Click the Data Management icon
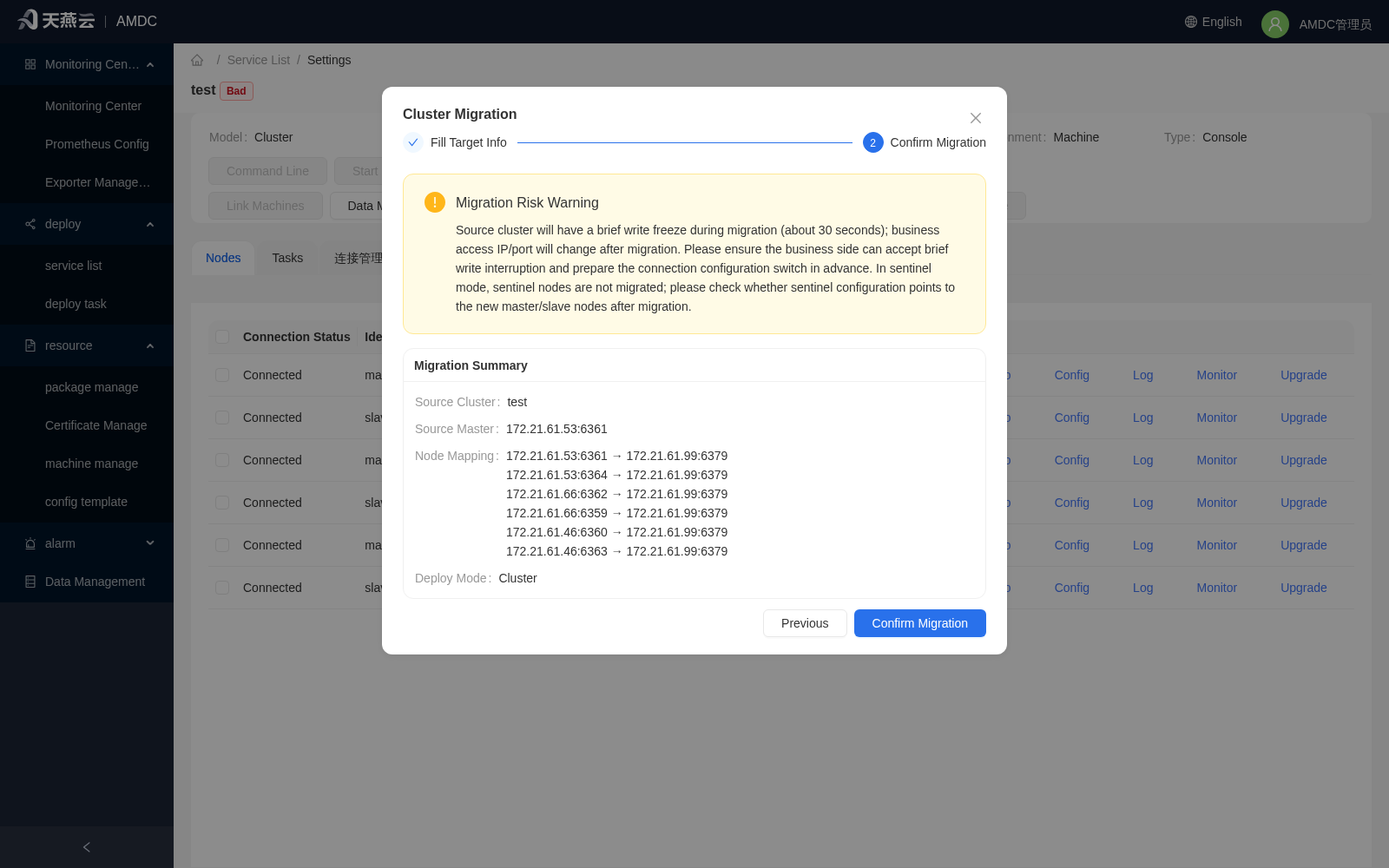The width and height of the screenshot is (1389, 868). point(30,582)
